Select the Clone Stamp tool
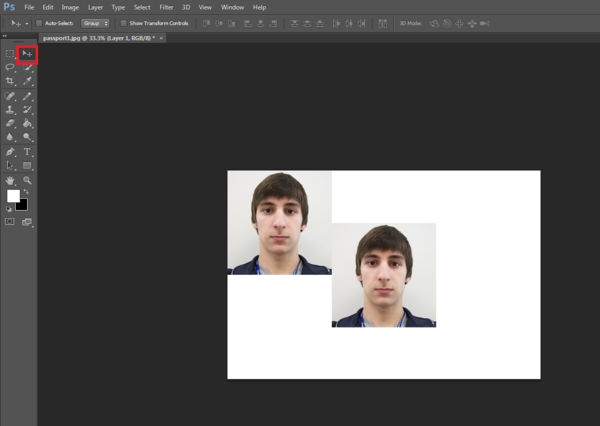 pyautogui.click(x=10, y=110)
